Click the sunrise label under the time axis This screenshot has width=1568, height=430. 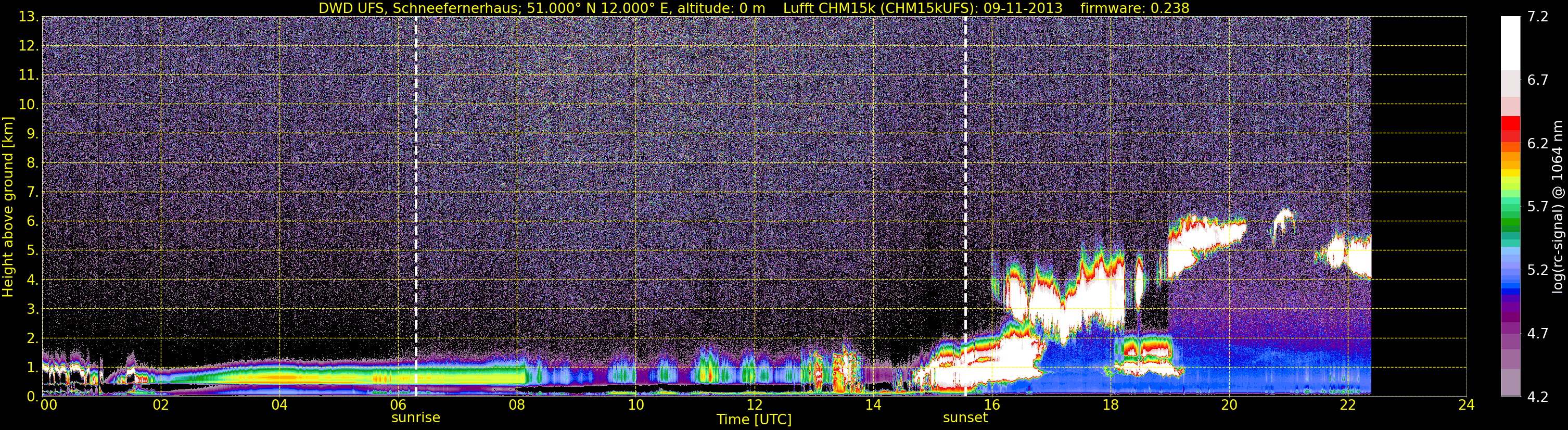click(x=415, y=418)
